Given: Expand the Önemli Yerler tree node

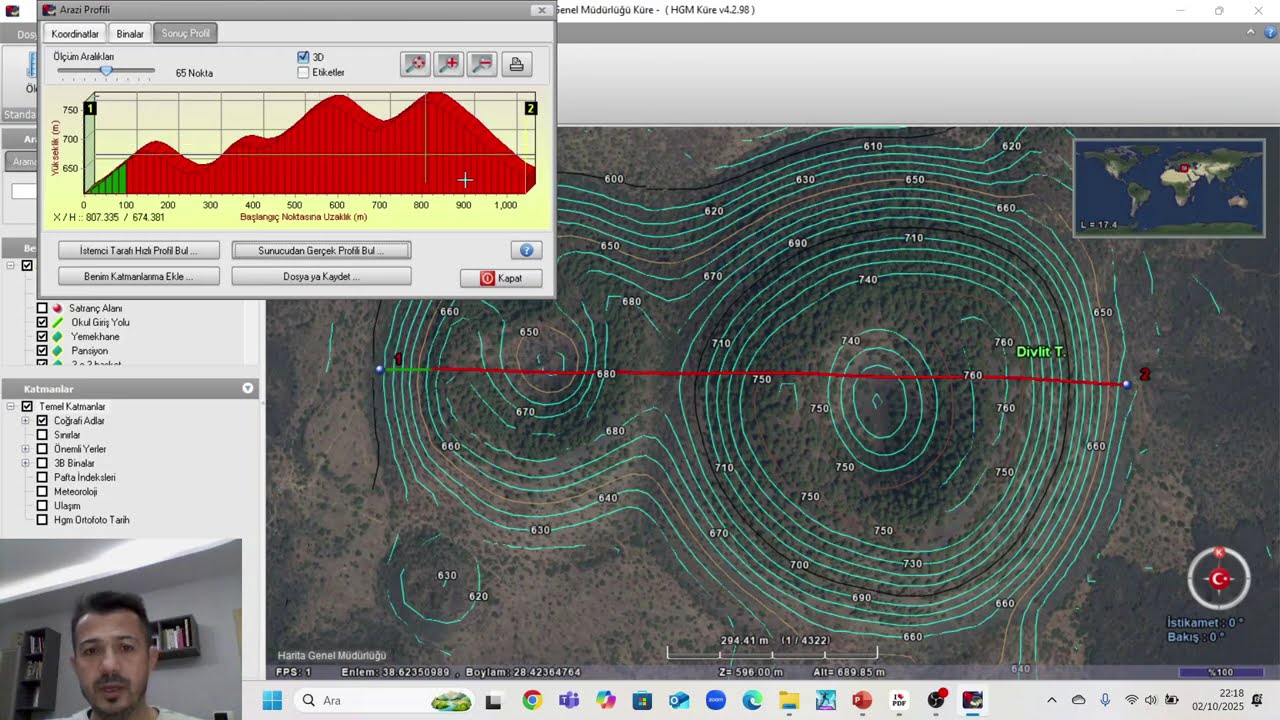Looking at the screenshot, I should pos(25,449).
